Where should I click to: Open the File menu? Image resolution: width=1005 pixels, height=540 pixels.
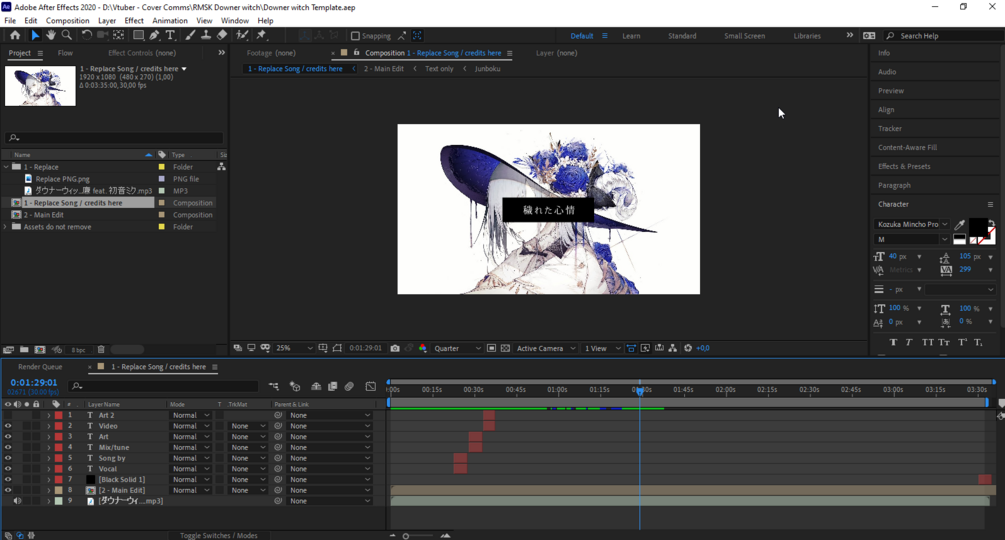tap(10, 20)
